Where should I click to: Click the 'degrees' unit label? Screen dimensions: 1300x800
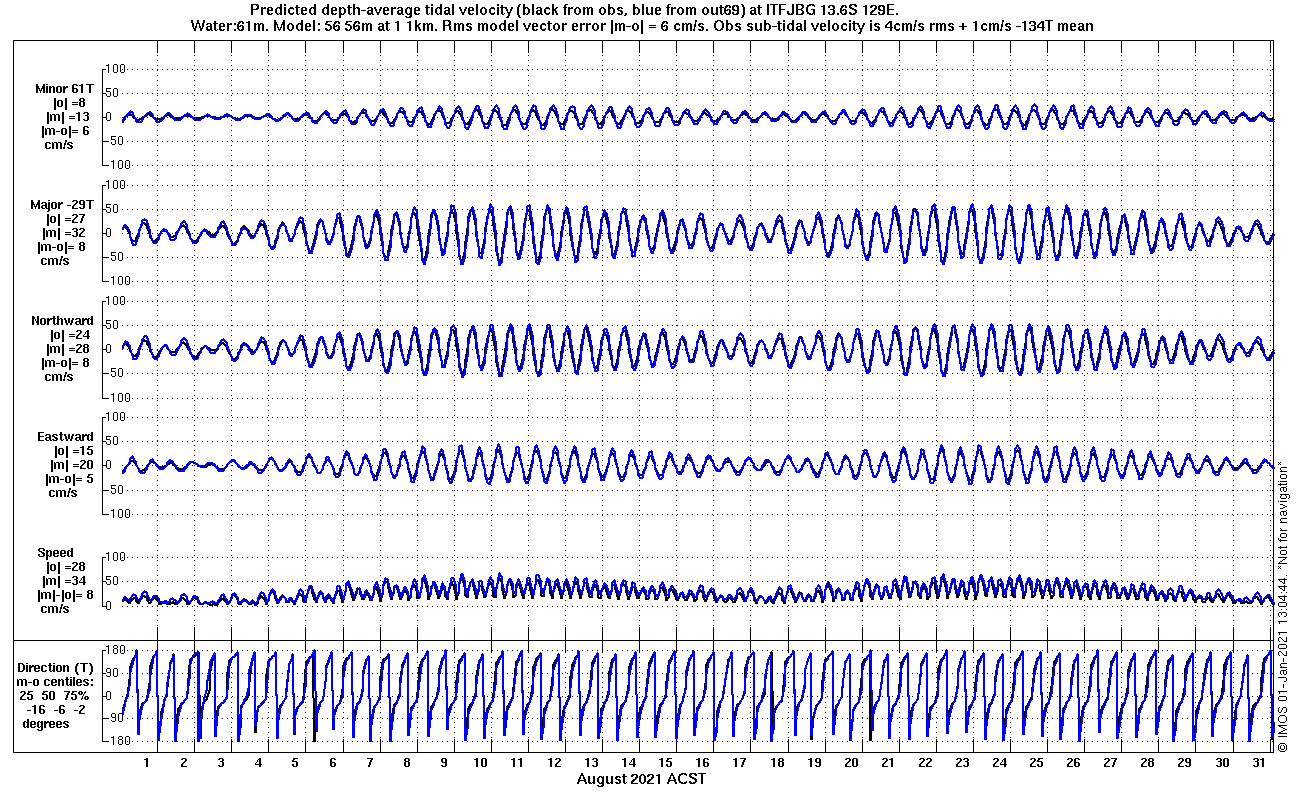tap(46, 723)
